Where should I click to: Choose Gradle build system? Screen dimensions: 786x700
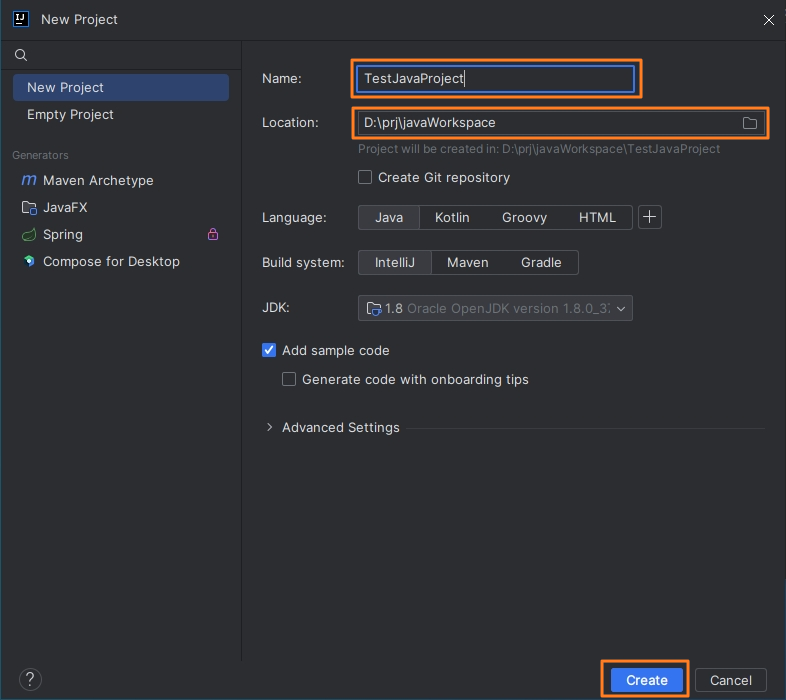[x=541, y=263]
